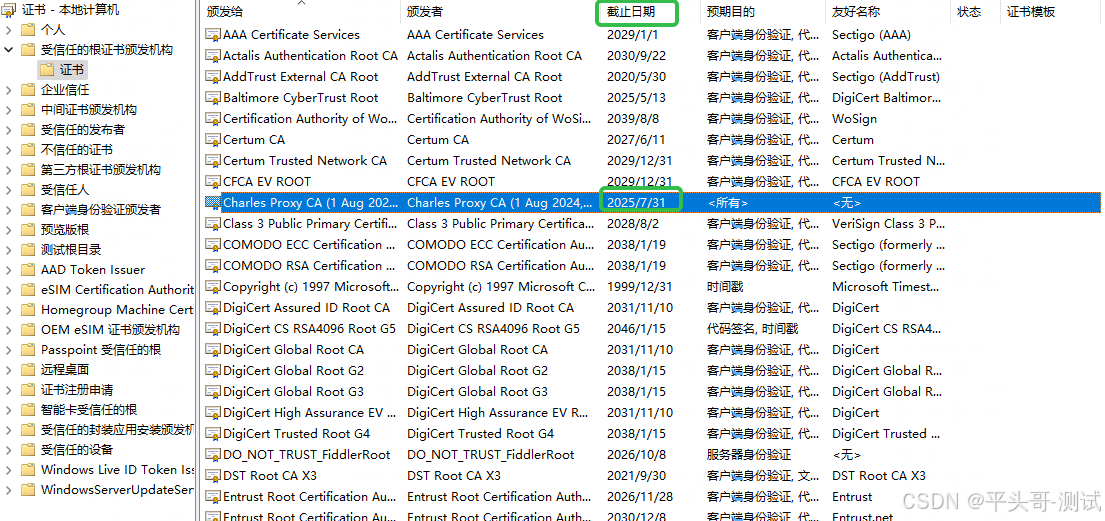
Task: Expand the 受信任人 folder
Action: point(8,190)
